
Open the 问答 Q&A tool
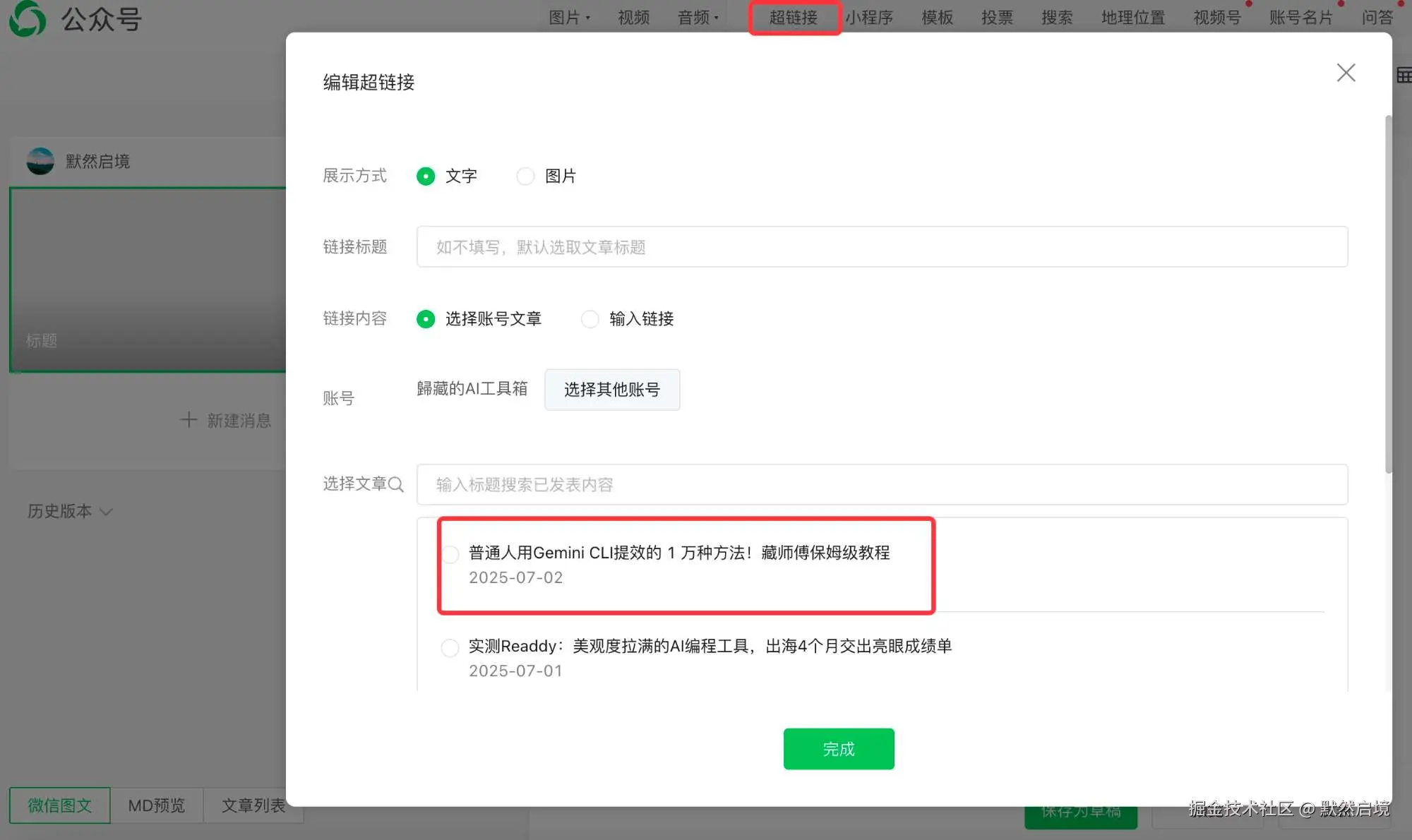click(1377, 18)
